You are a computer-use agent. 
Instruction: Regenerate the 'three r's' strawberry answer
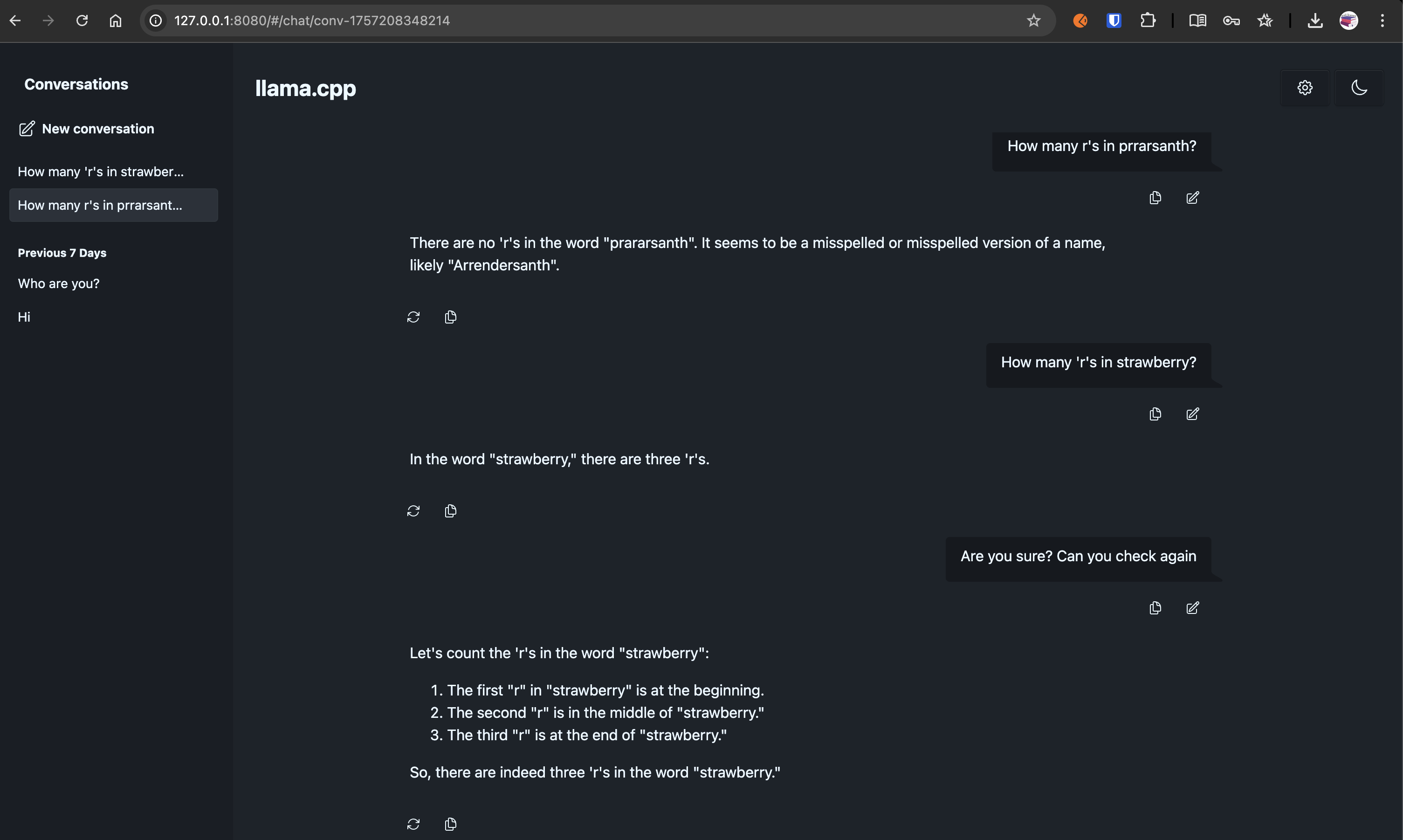(x=413, y=511)
